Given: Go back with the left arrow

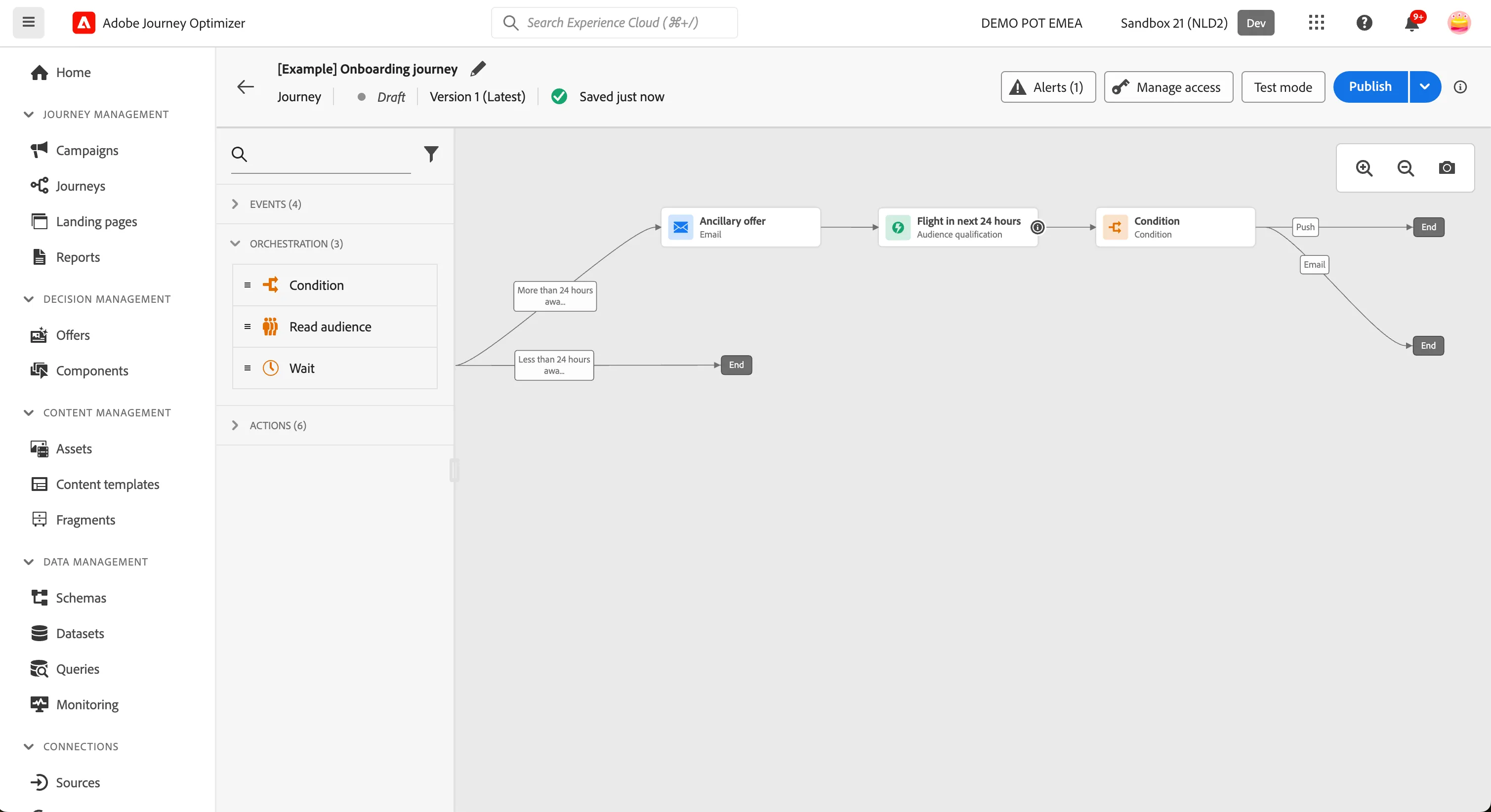Looking at the screenshot, I should point(246,87).
